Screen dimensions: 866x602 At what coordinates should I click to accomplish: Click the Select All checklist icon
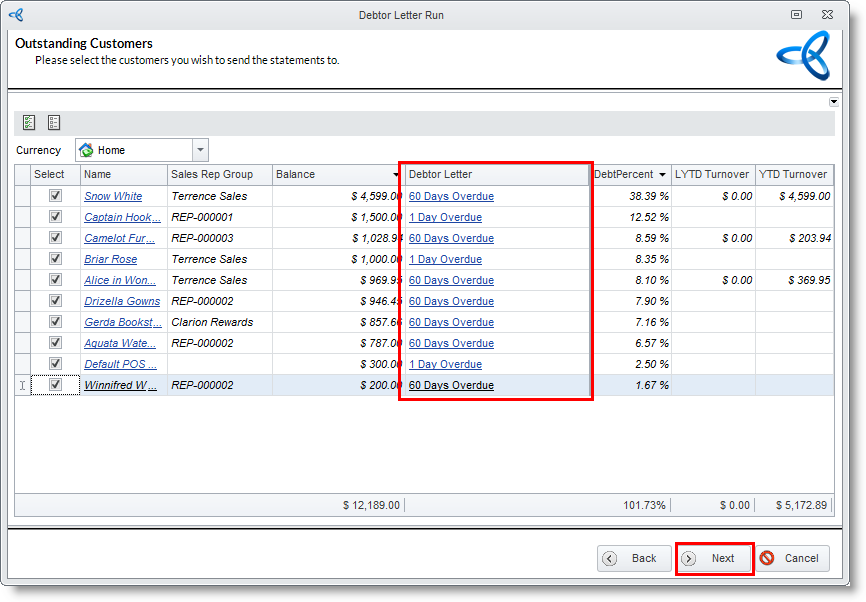tap(29, 123)
